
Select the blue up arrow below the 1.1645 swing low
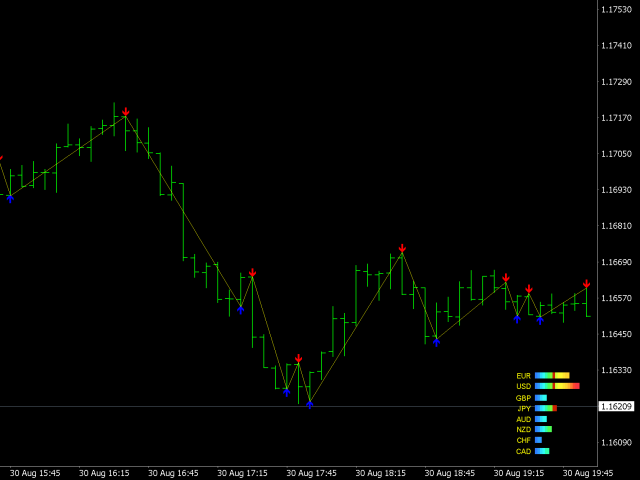436,342
